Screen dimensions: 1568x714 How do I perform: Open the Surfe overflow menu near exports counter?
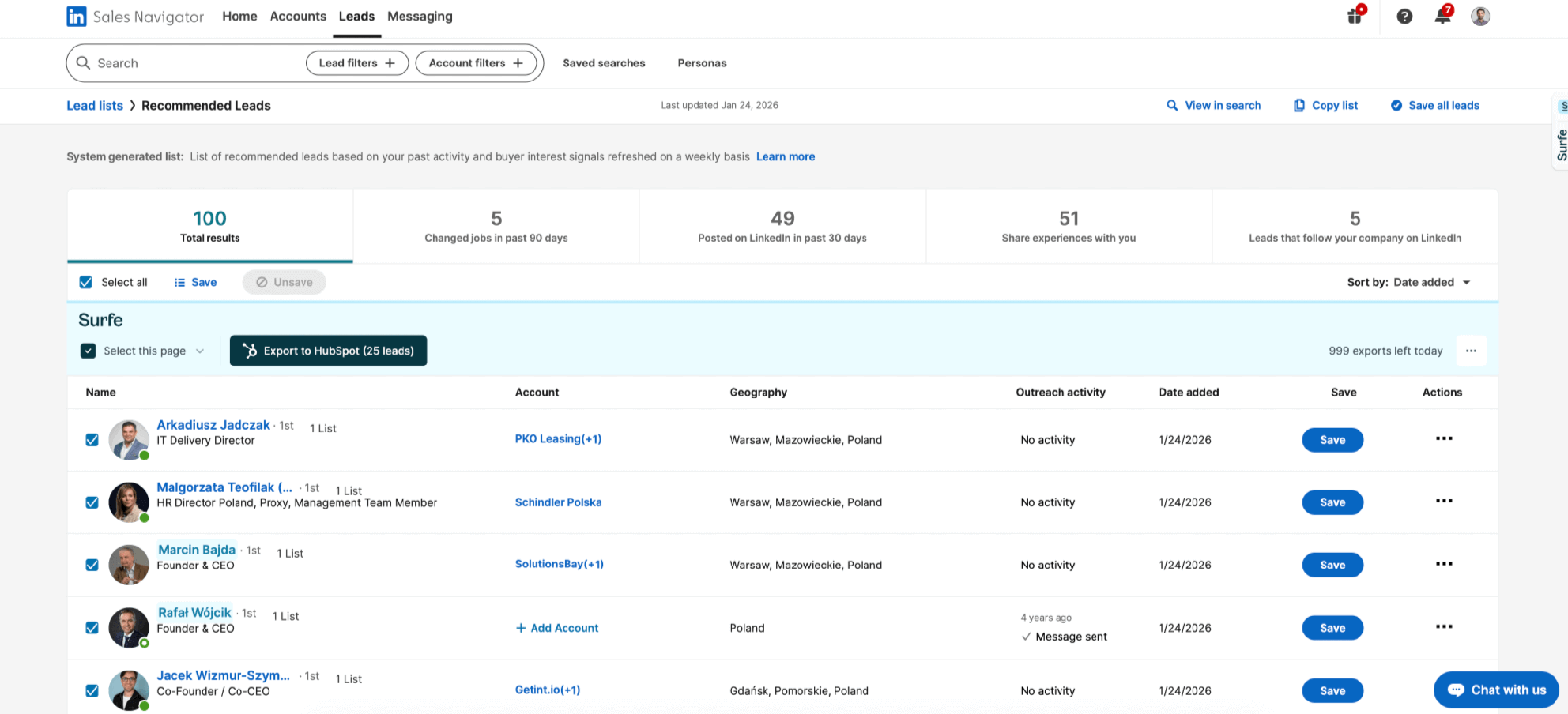(1472, 351)
